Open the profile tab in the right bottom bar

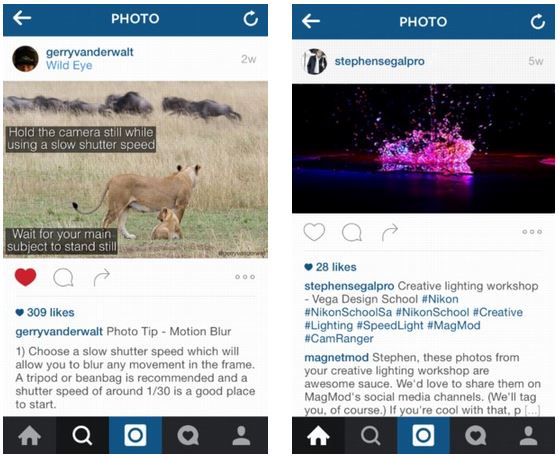(x=528, y=435)
